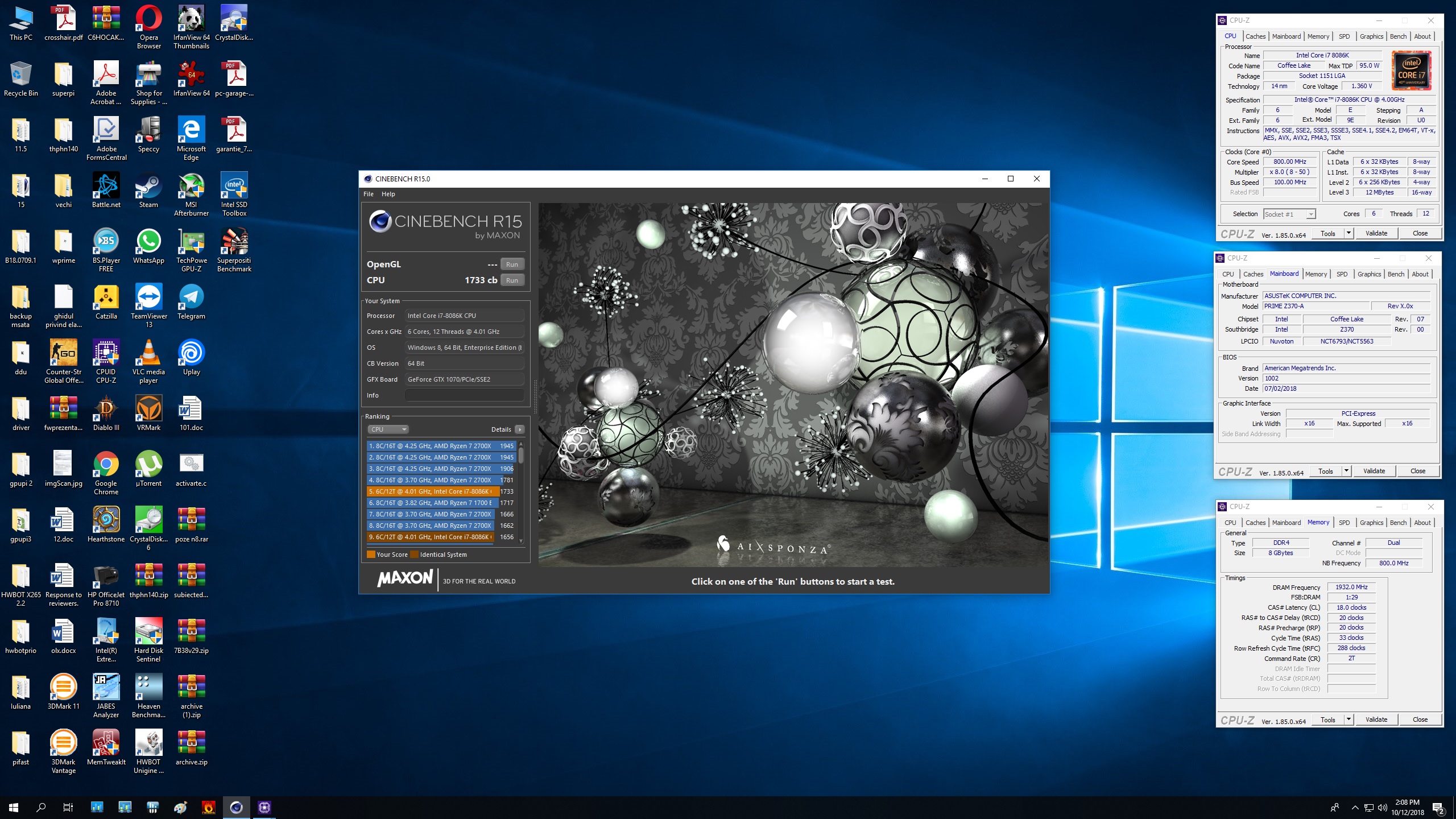The height and width of the screenshot is (819, 1456).
Task: Click Cinebench taskbar icon
Action: [x=237, y=807]
